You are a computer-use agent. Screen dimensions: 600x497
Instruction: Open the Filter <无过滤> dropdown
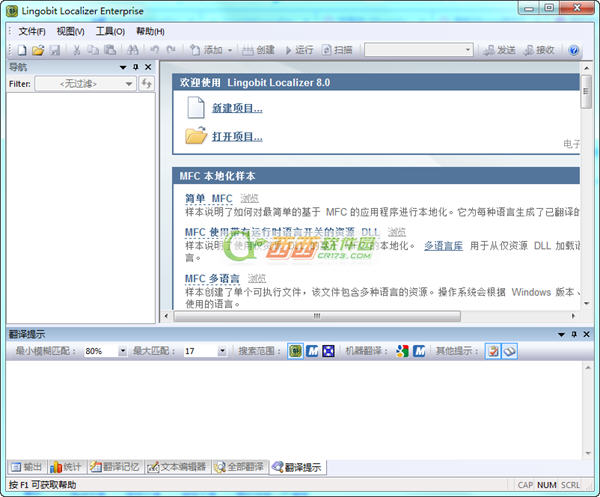85,83
